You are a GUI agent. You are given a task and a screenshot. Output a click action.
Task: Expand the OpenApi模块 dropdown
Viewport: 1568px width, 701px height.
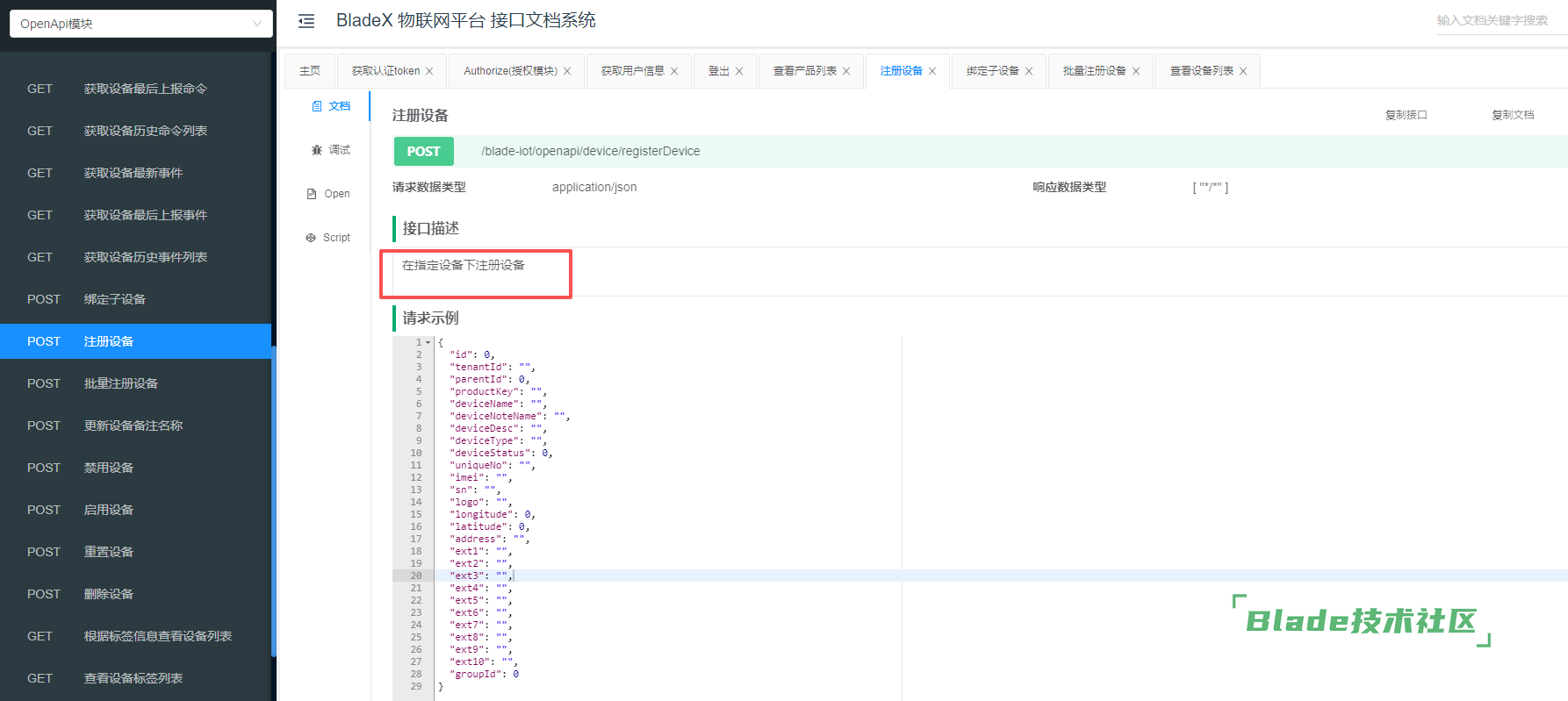(x=140, y=24)
